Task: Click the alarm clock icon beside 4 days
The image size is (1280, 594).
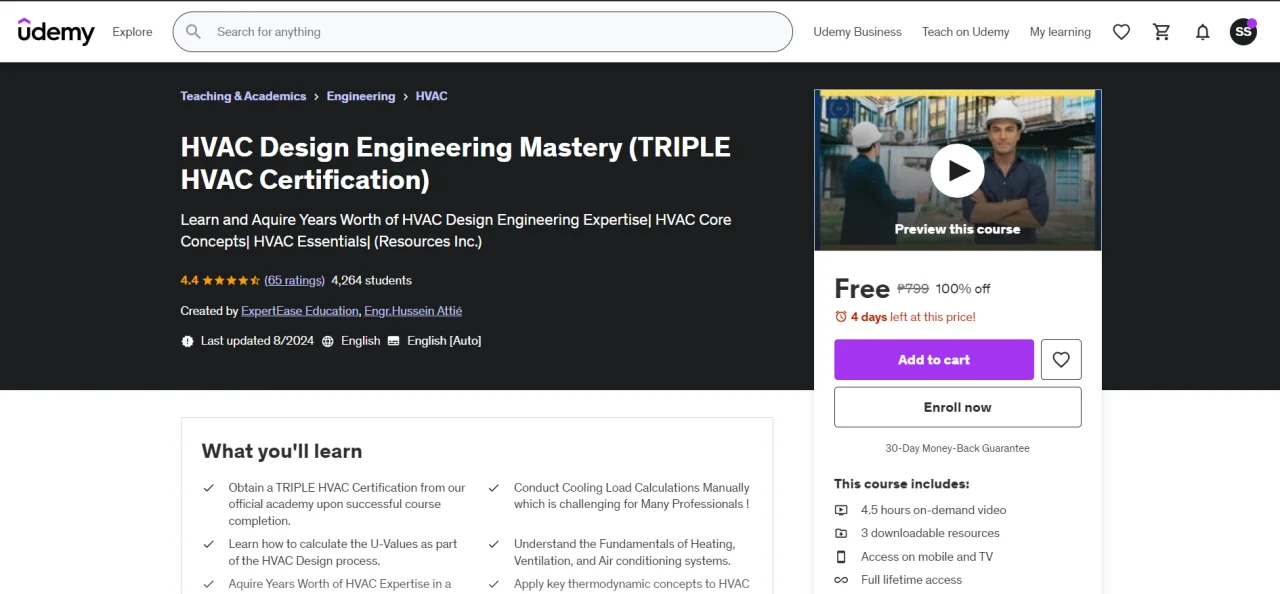Action: 841,317
